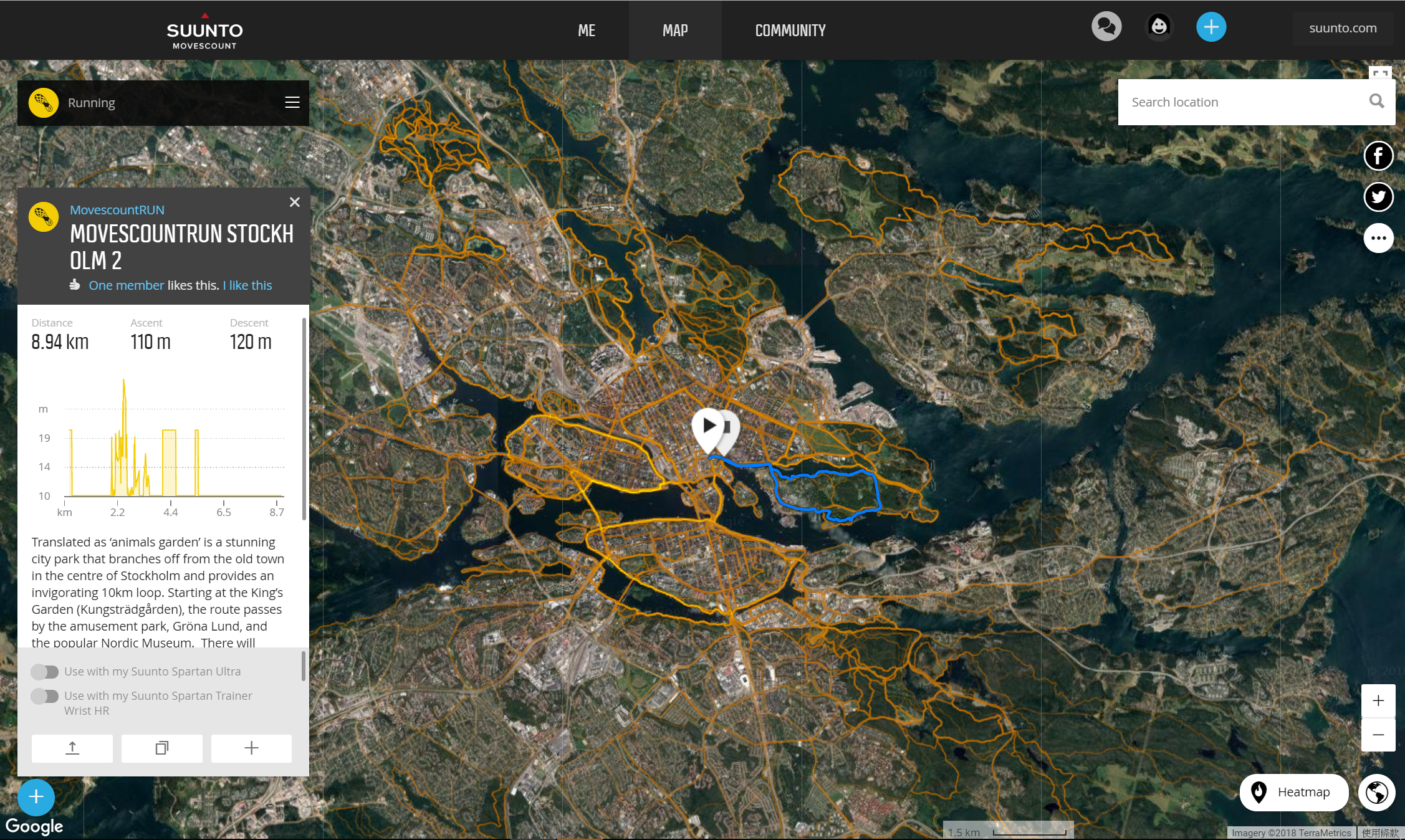Close the route details panel
Image resolution: width=1405 pixels, height=840 pixels.
295,202
